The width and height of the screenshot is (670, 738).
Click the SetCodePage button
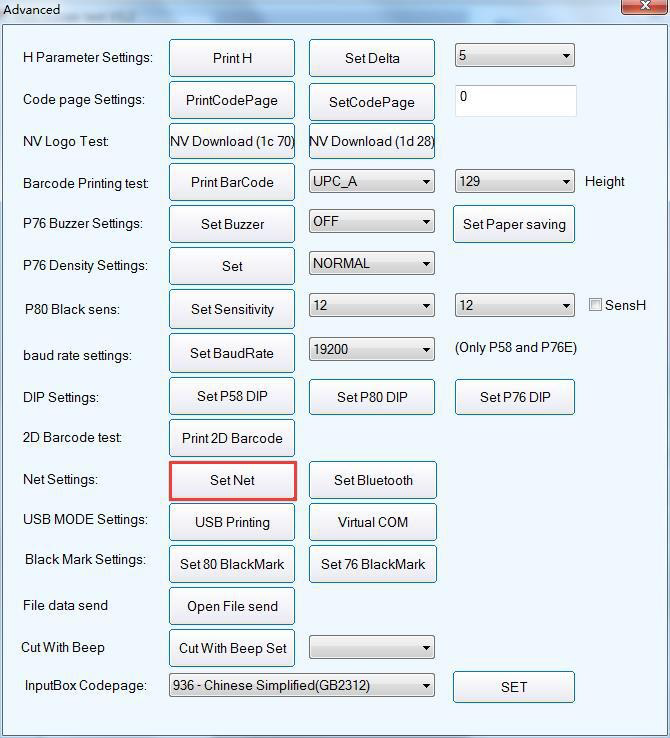(372, 102)
